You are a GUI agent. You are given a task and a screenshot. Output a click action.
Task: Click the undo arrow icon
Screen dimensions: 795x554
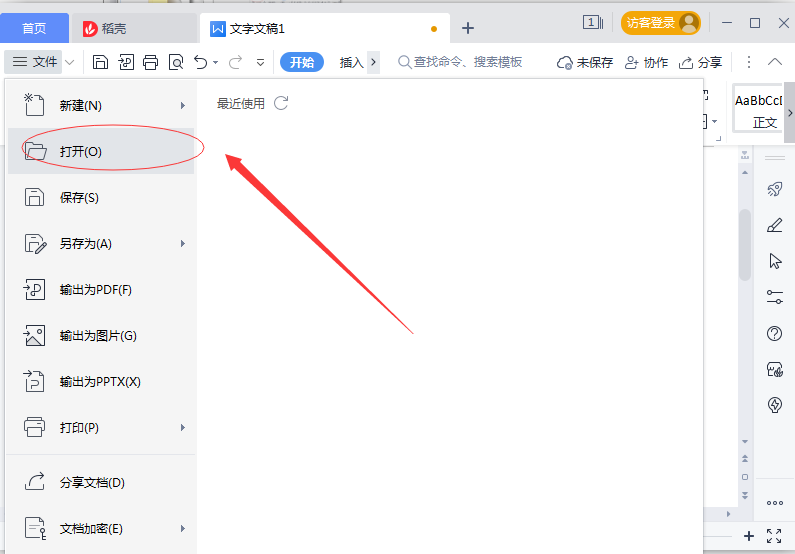(x=201, y=62)
